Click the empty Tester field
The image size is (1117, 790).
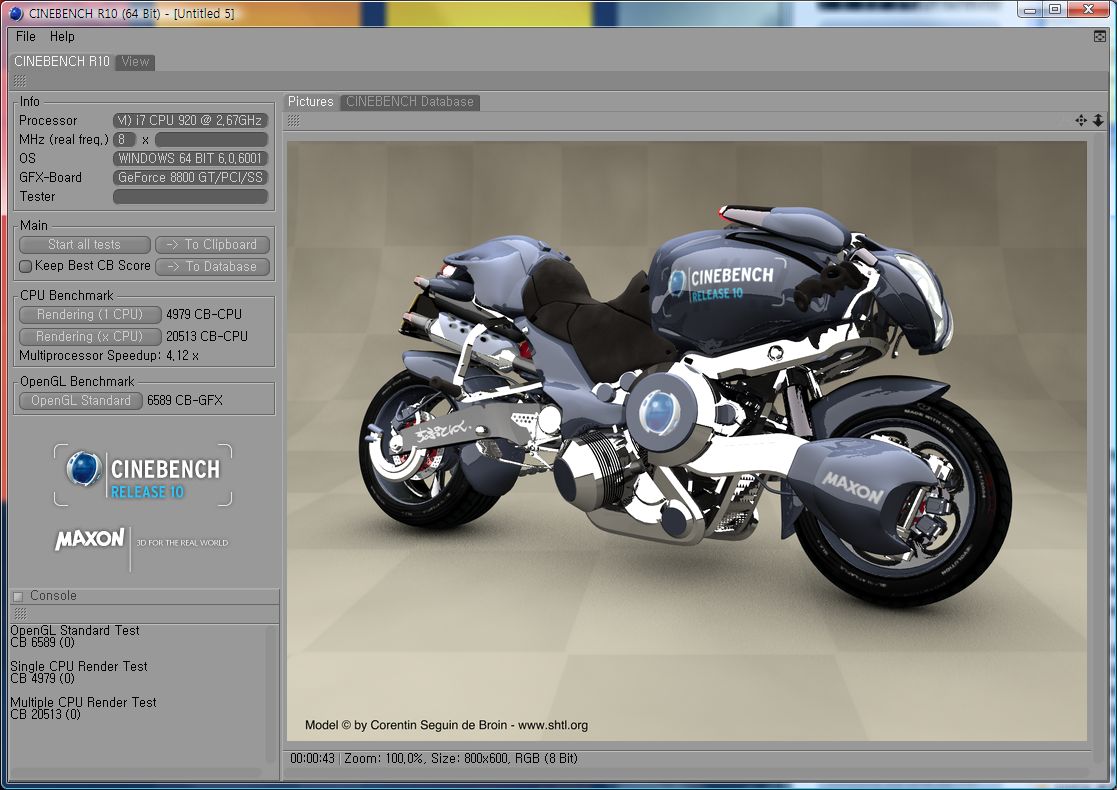coord(190,197)
